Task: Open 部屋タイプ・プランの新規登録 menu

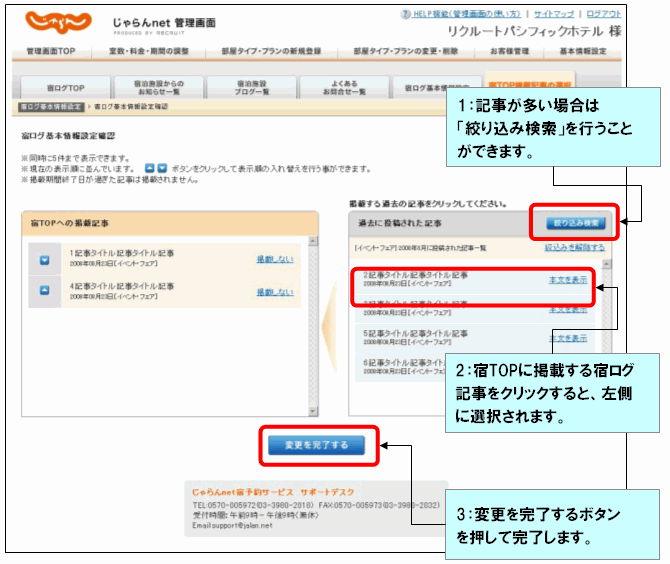Action: 271,51
